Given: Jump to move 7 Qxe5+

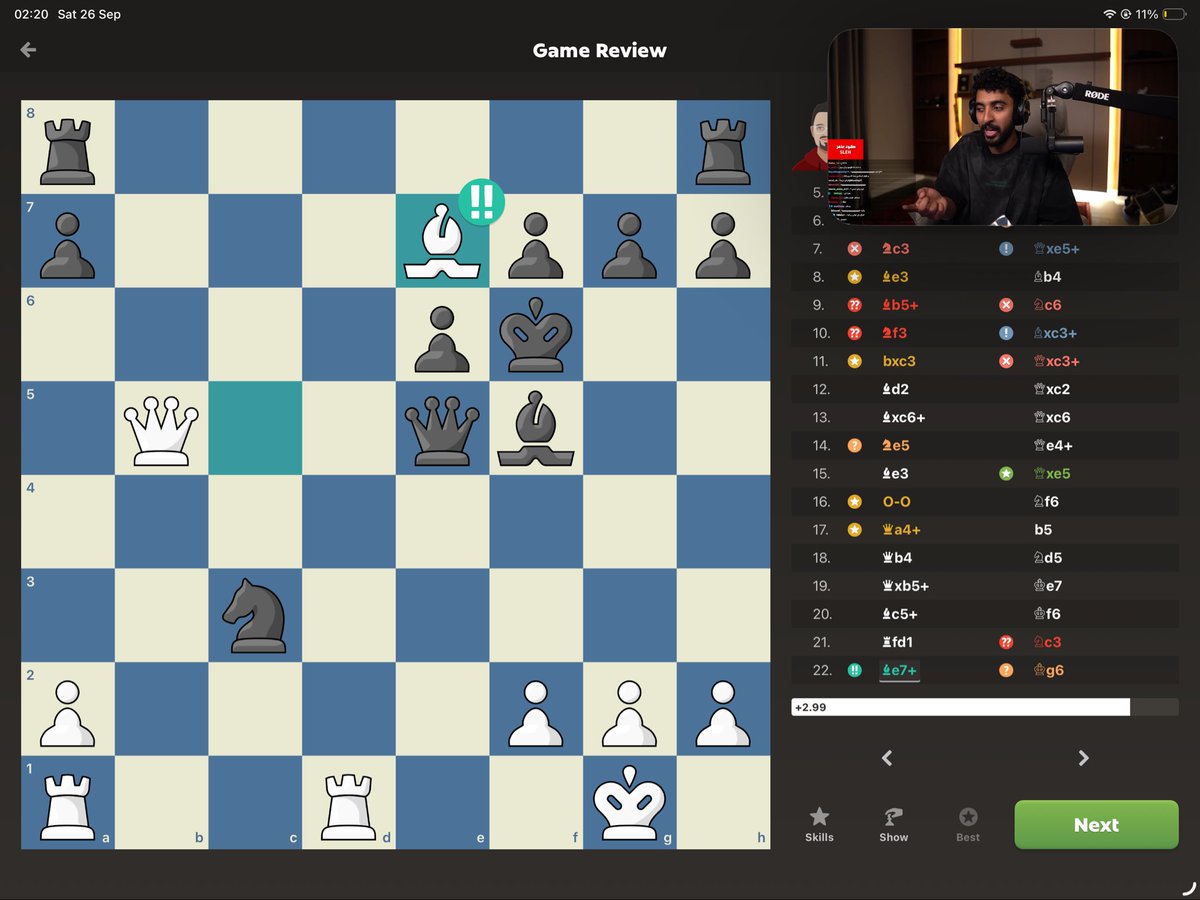Looking at the screenshot, I should click(1057, 249).
